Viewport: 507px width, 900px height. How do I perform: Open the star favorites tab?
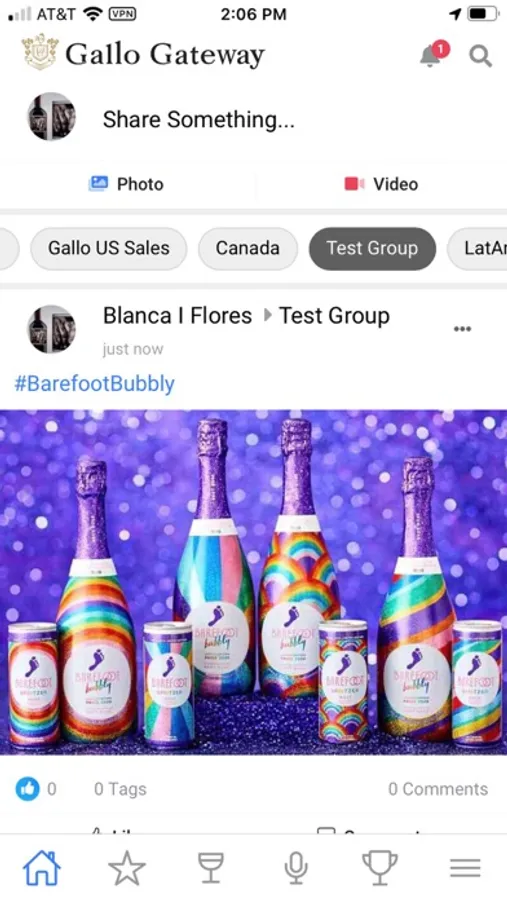126,867
